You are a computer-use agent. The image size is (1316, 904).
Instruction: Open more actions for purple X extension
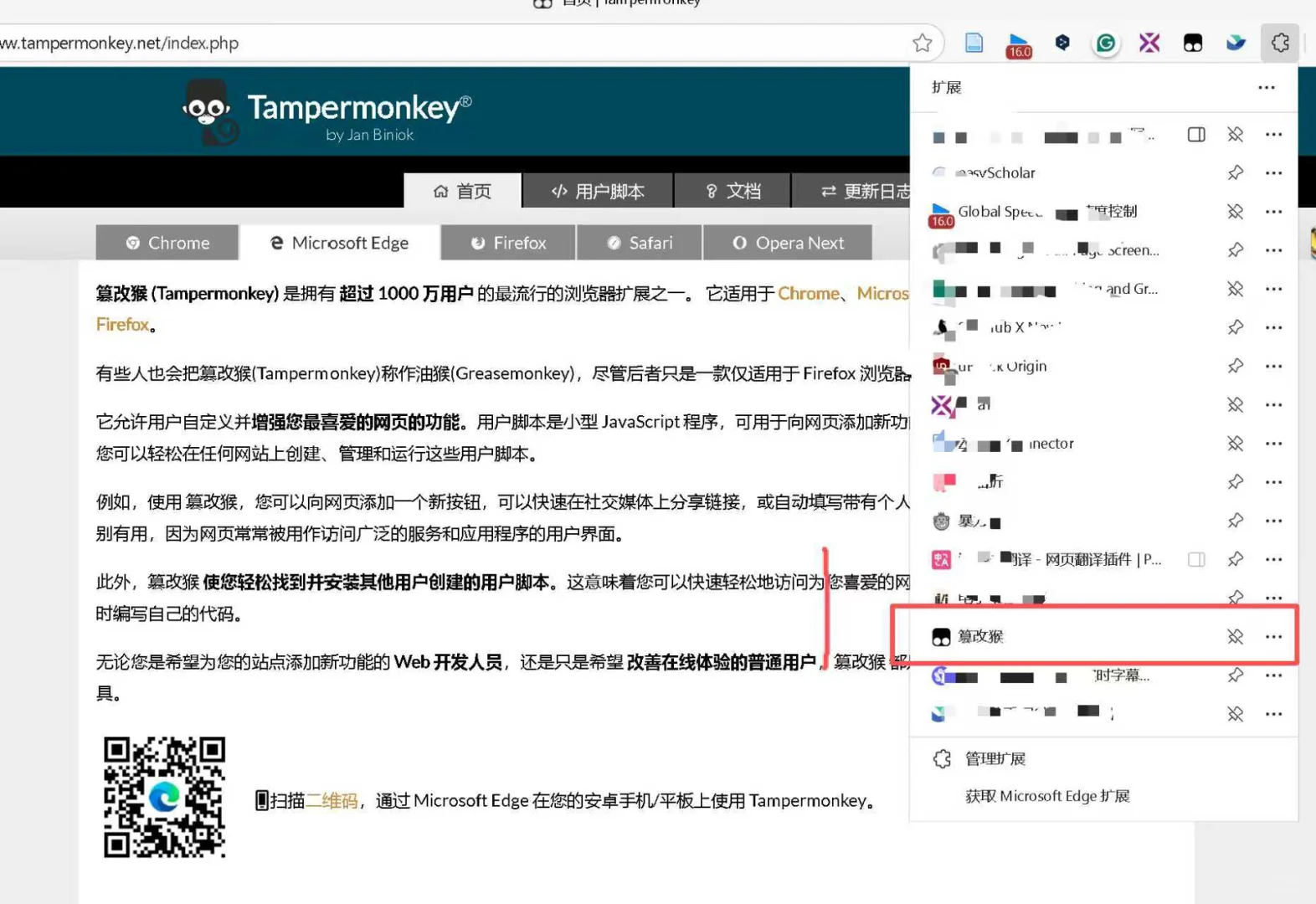click(x=1273, y=405)
